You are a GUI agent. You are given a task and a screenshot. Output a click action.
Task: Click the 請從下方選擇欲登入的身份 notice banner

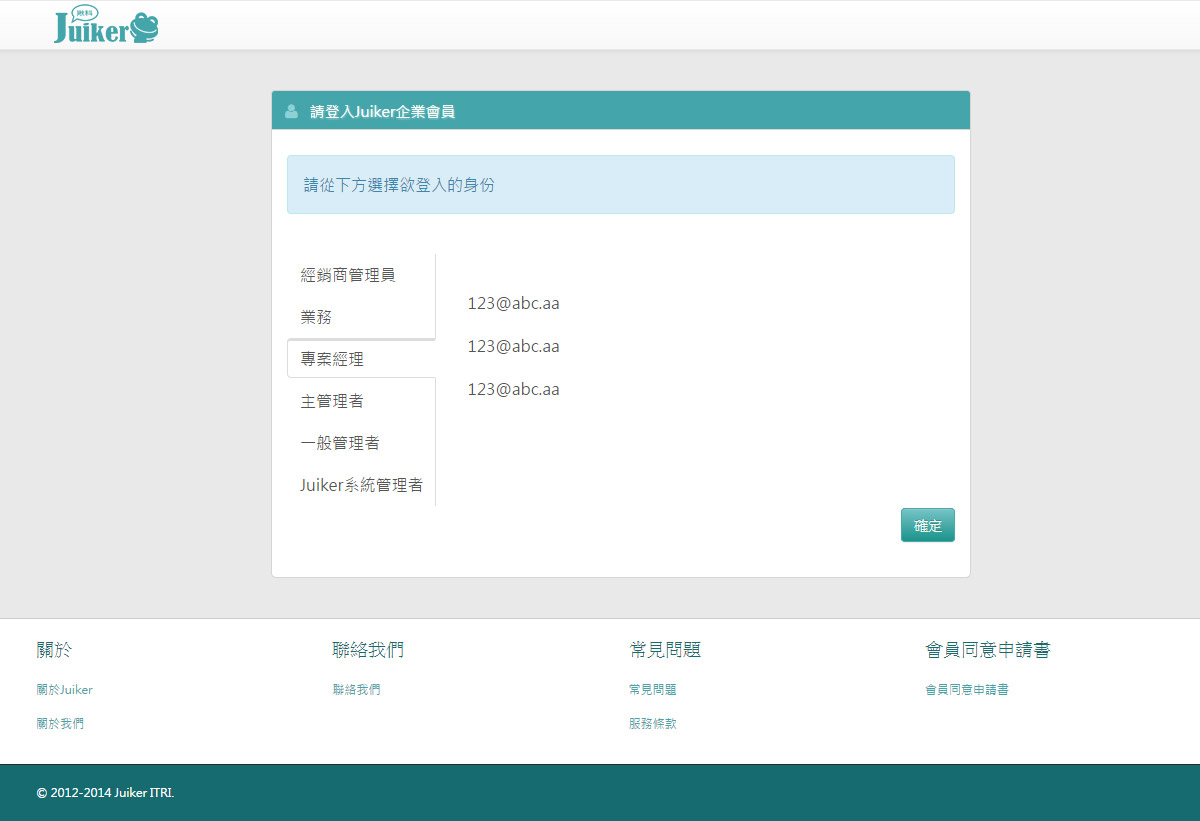point(620,184)
